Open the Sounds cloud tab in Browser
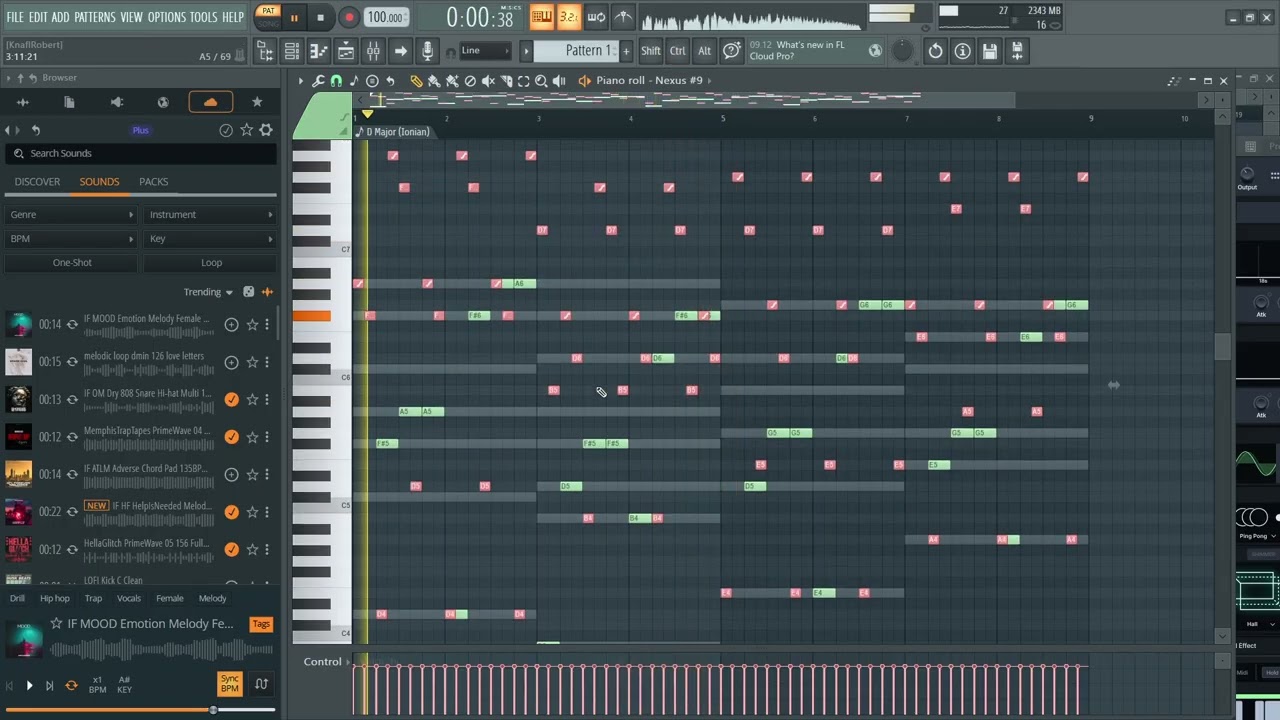Image resolution: width=1280 pixels, height=720 pixels. tap(210, 102)
